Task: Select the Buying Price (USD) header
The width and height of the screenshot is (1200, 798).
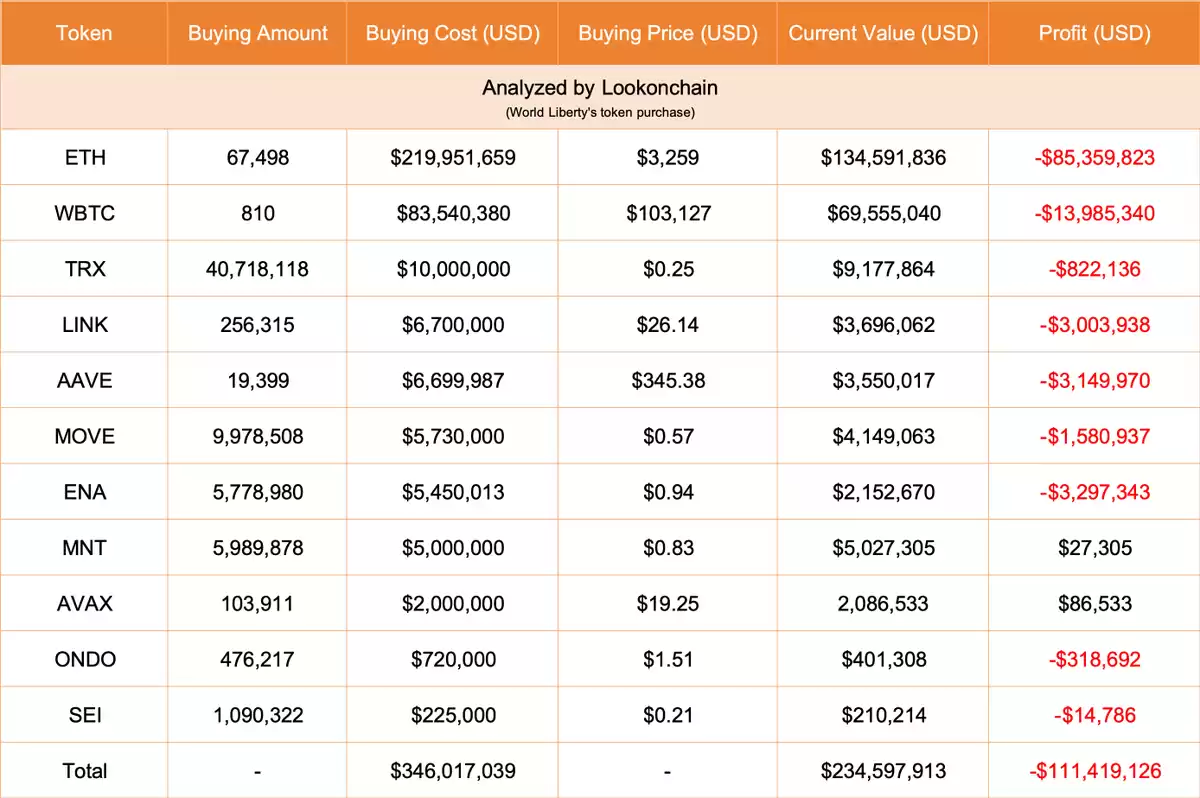Action: click(x=667, y=33)
